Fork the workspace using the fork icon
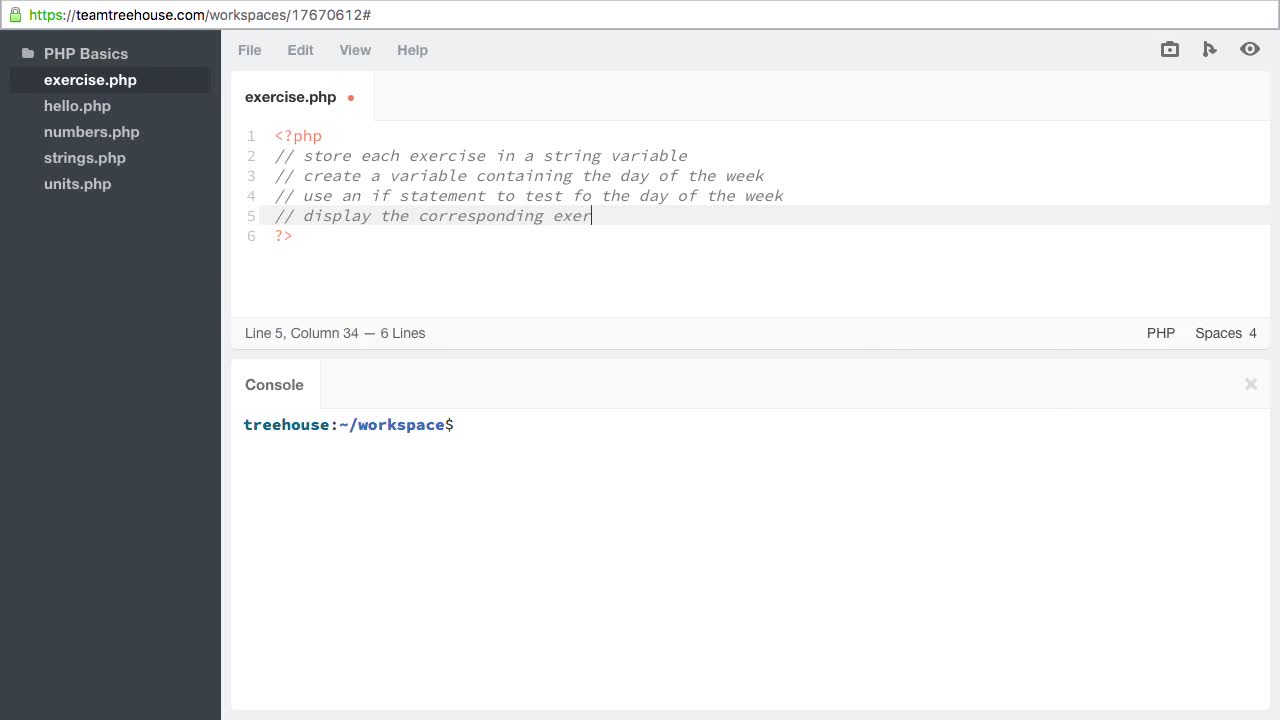1280x720 pixels. pyautogui.click(x=1209, y=49)
